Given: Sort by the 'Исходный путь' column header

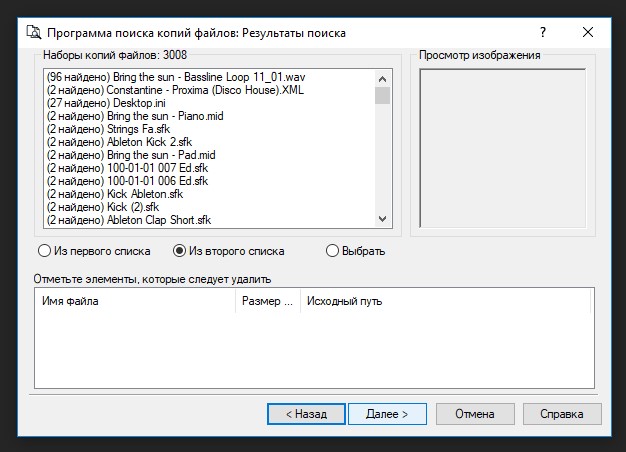Looking at the screenshot, I should coord(445,301).
